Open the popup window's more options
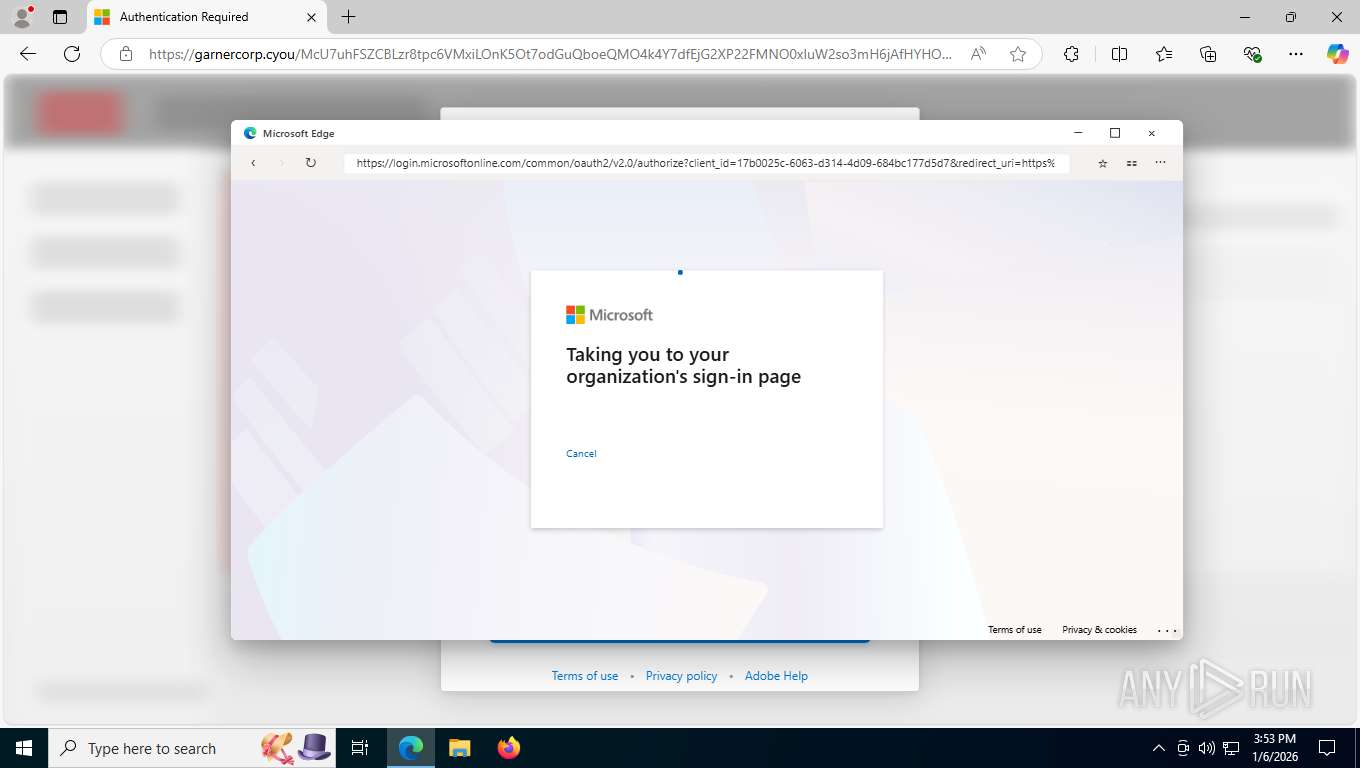1360x768 pixels. [x=1160, y=163]
